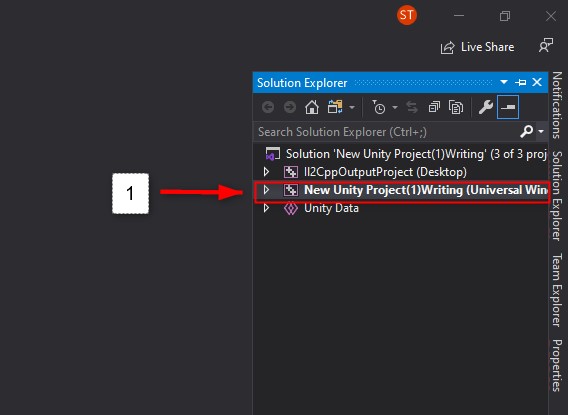Image resolution: width=568 pixels, height=415 pixels.
Task: Switch between solutions and folder views
Action: click(335, 108)
